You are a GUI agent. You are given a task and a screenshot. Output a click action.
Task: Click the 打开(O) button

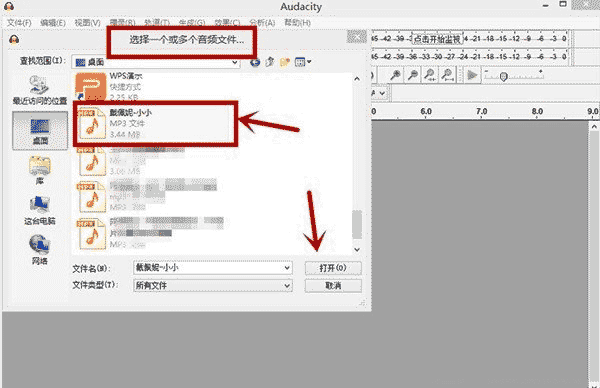(333, 268)
